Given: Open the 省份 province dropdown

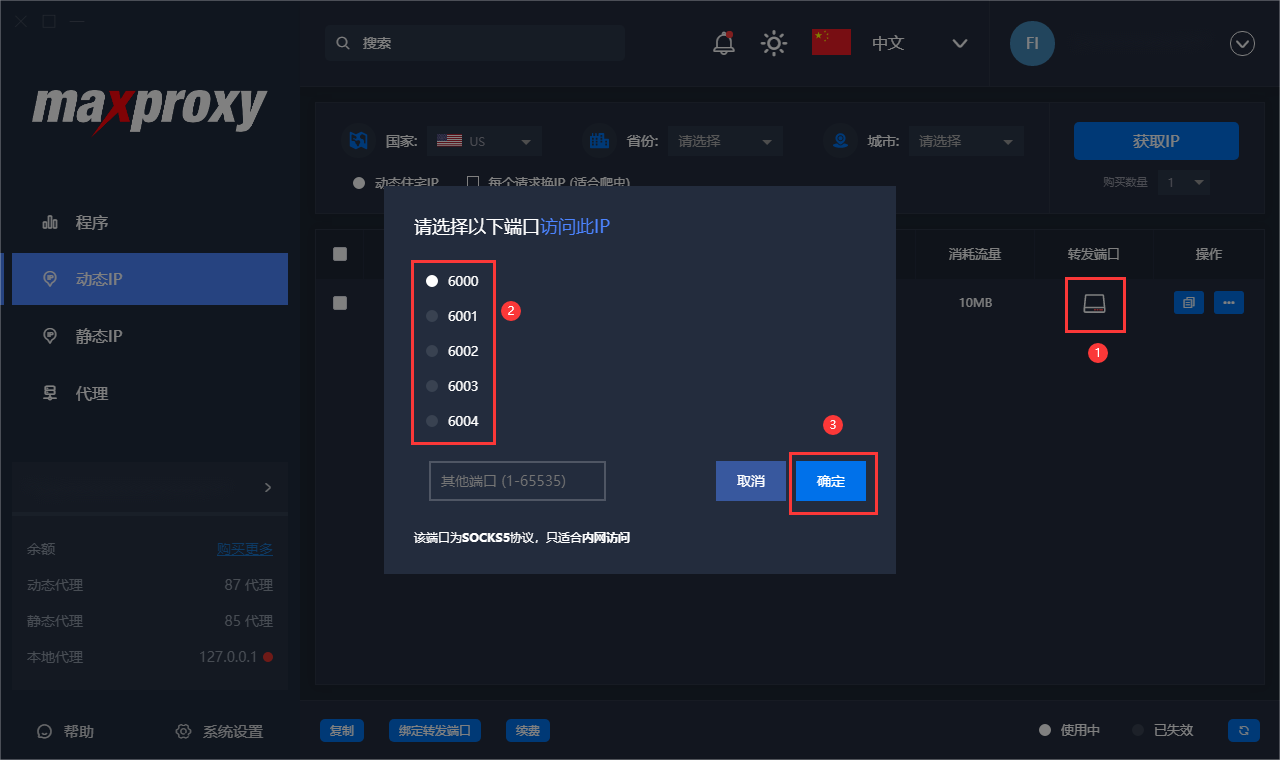Looking at the screenshot, I should 725,140.
